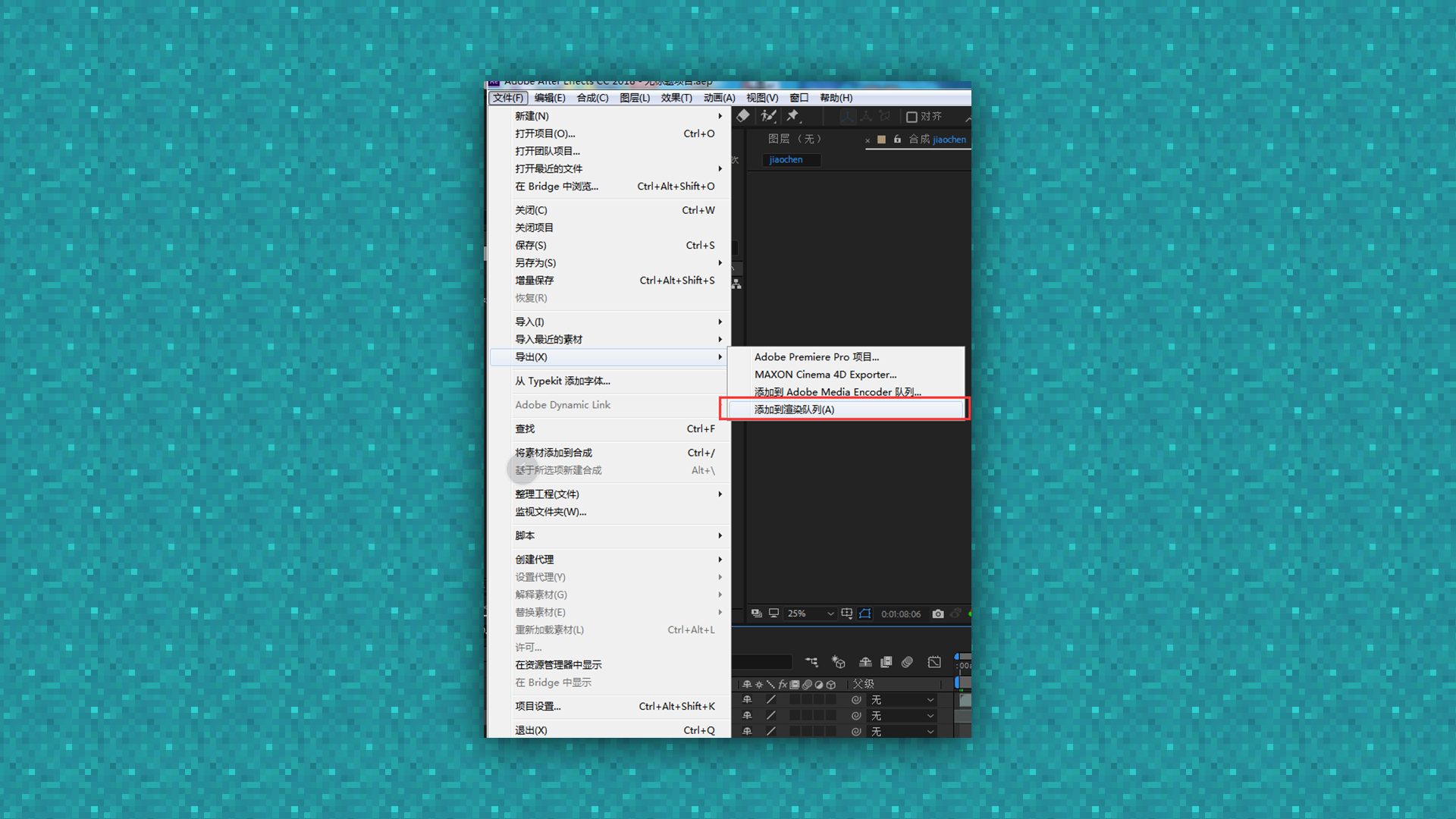The height and width of the screenshot is (819, 1456).
Task: Choose 添加到 Adobe Media Encoder 队列...
Action: point(846,392)
